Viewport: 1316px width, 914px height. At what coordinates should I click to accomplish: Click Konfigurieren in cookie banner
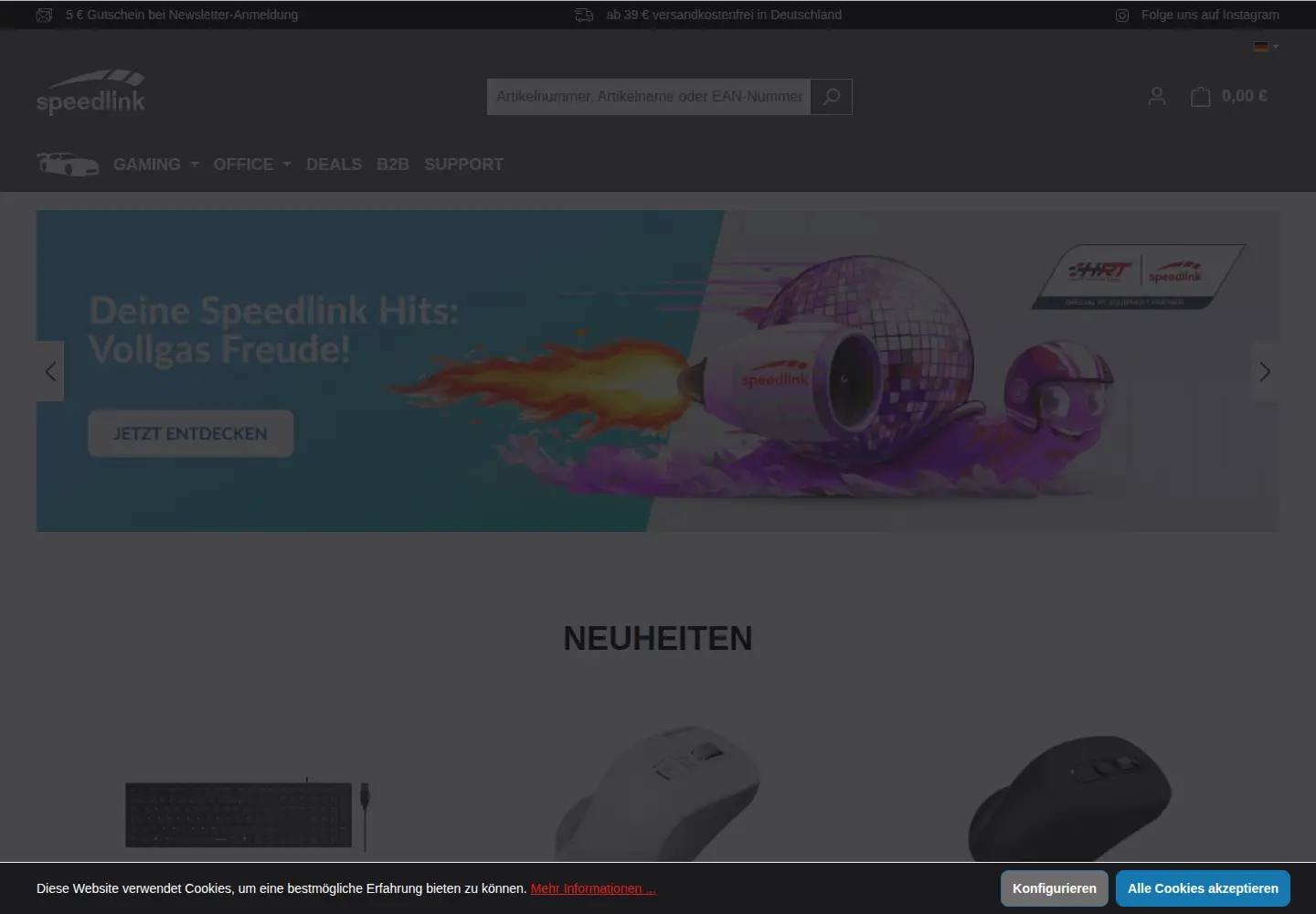[1055, 888]
